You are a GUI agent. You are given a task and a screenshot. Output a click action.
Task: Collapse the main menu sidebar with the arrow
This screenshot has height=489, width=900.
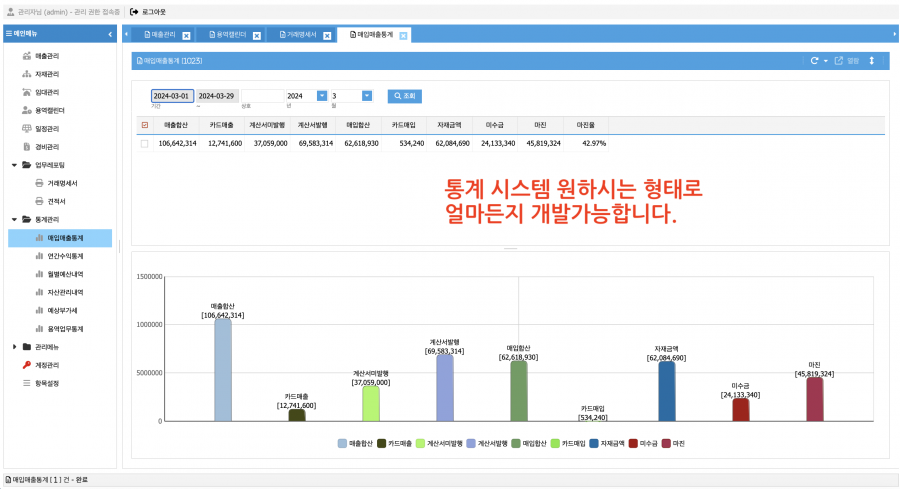110,34
